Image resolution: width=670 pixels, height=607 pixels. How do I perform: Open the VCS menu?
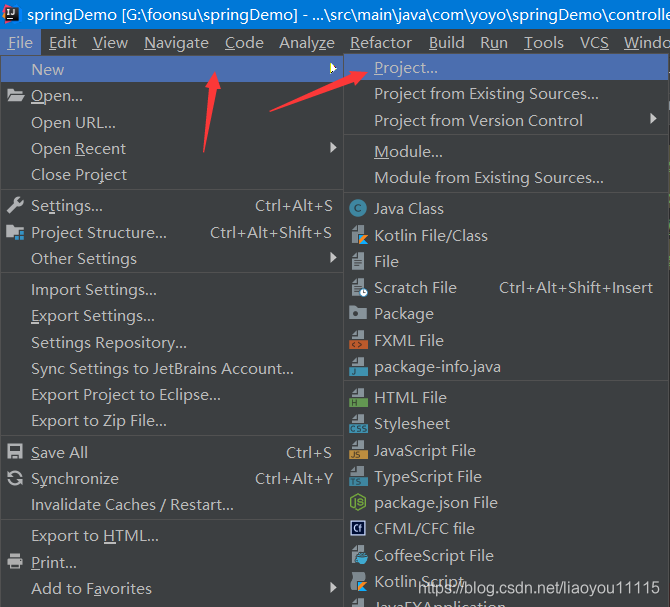[594, 43]
